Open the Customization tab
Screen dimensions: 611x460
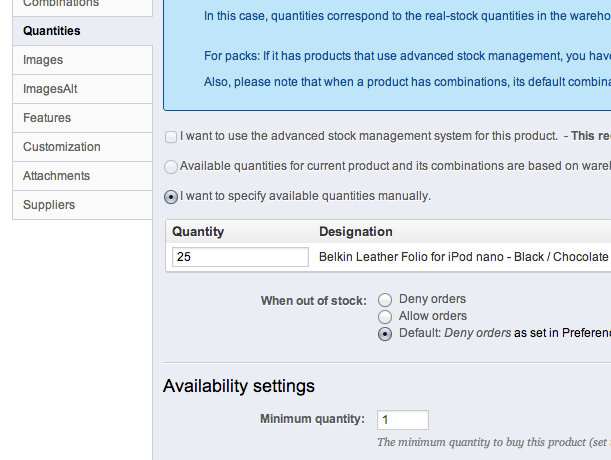pyautogui.click(x=62, y=147)
